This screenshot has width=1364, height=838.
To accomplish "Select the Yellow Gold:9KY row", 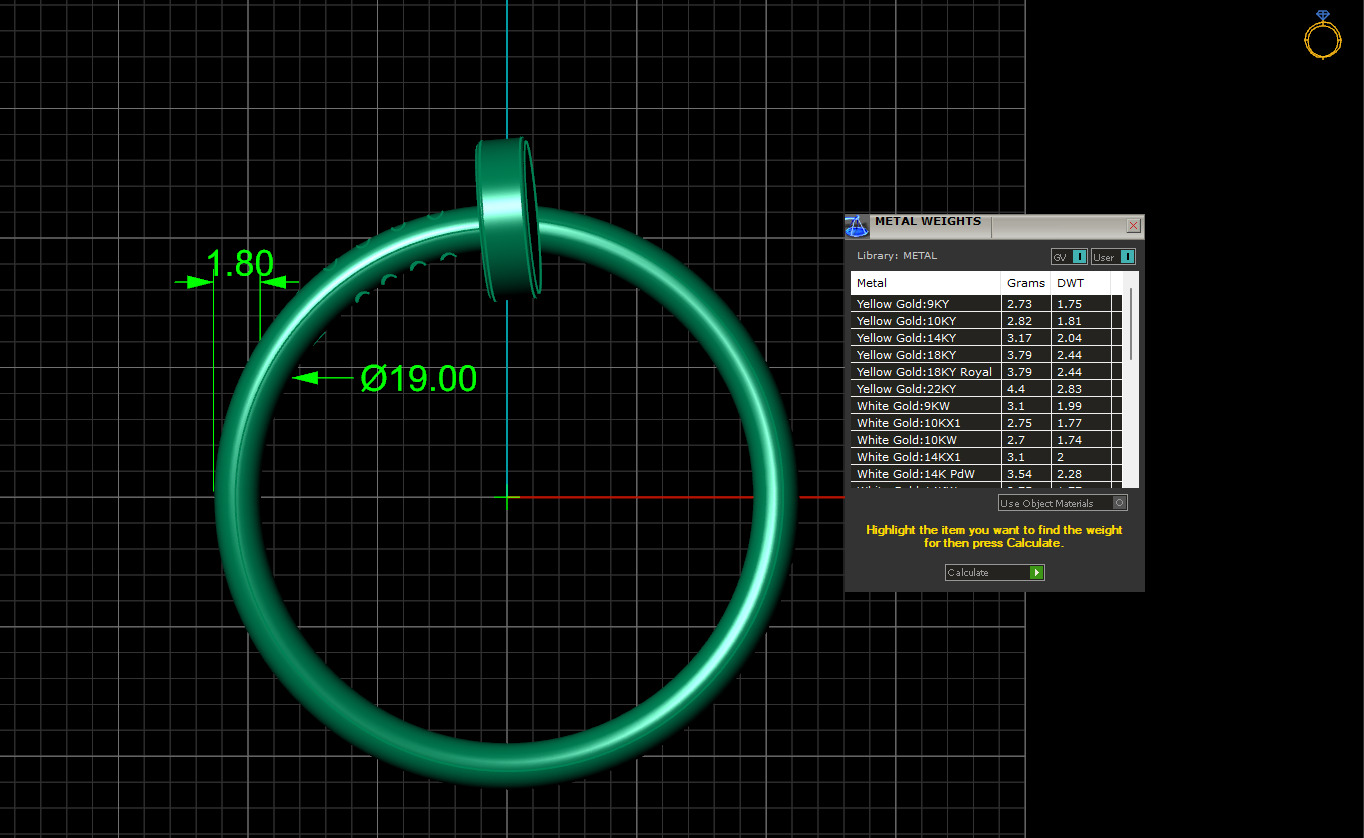I will (x=987, y=304).
